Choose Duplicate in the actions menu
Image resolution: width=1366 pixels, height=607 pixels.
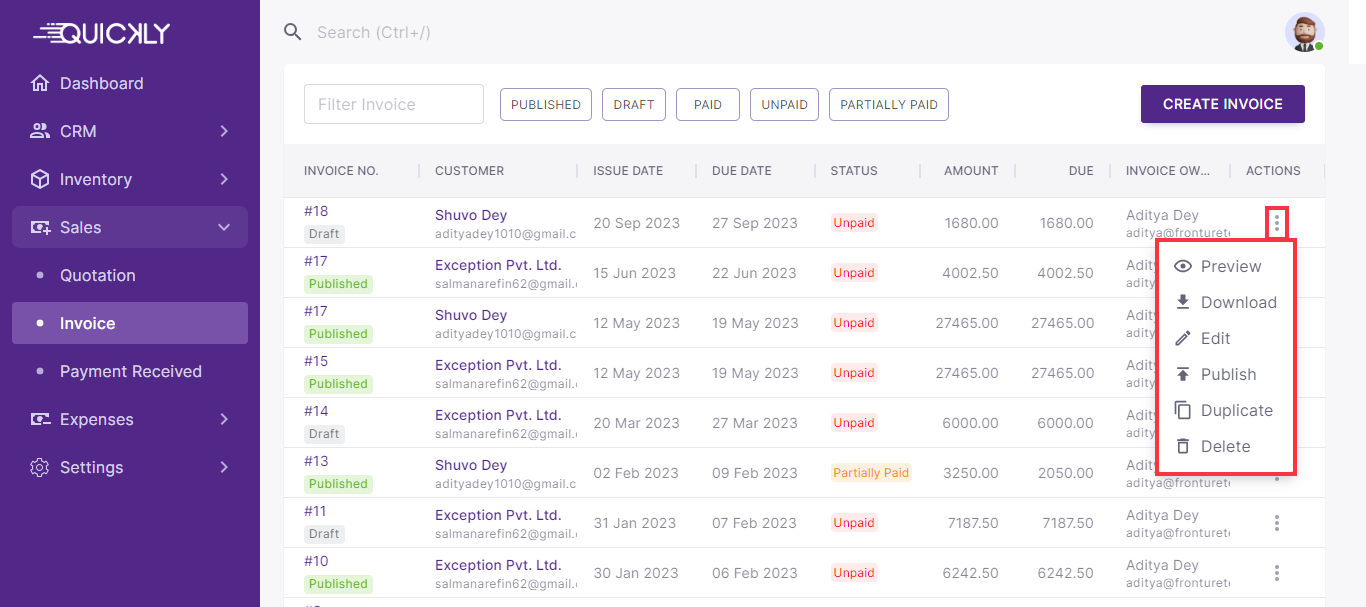(1236, 410)
